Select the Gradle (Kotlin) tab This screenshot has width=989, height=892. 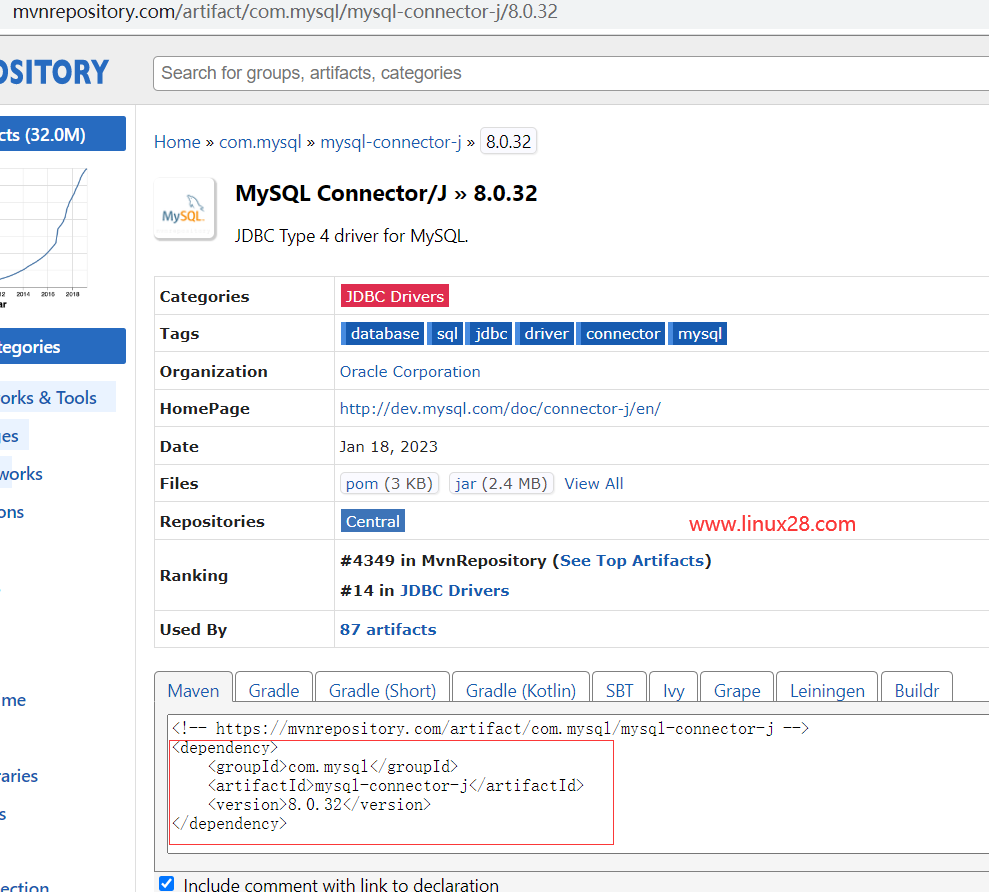521,691
